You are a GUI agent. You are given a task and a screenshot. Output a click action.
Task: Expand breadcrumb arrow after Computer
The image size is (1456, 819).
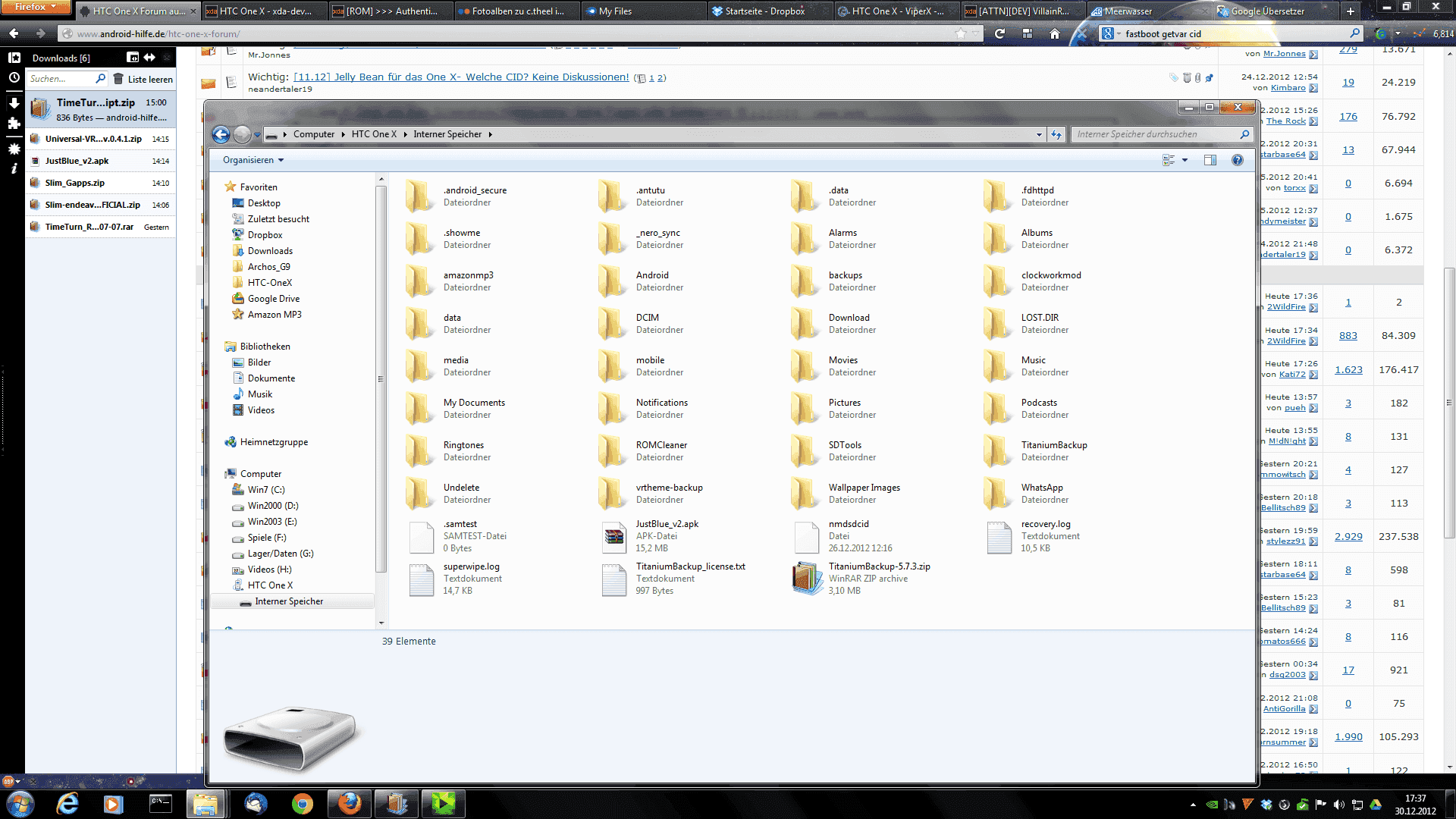(x=343, y=134)
